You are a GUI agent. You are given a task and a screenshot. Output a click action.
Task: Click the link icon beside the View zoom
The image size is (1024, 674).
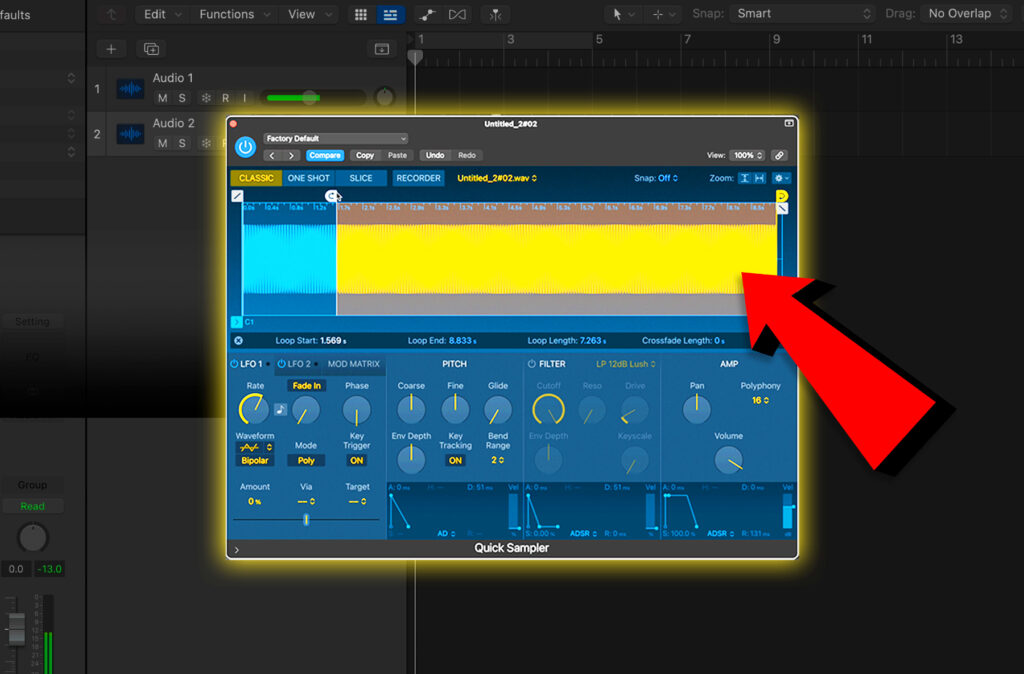tap(781, 155)
